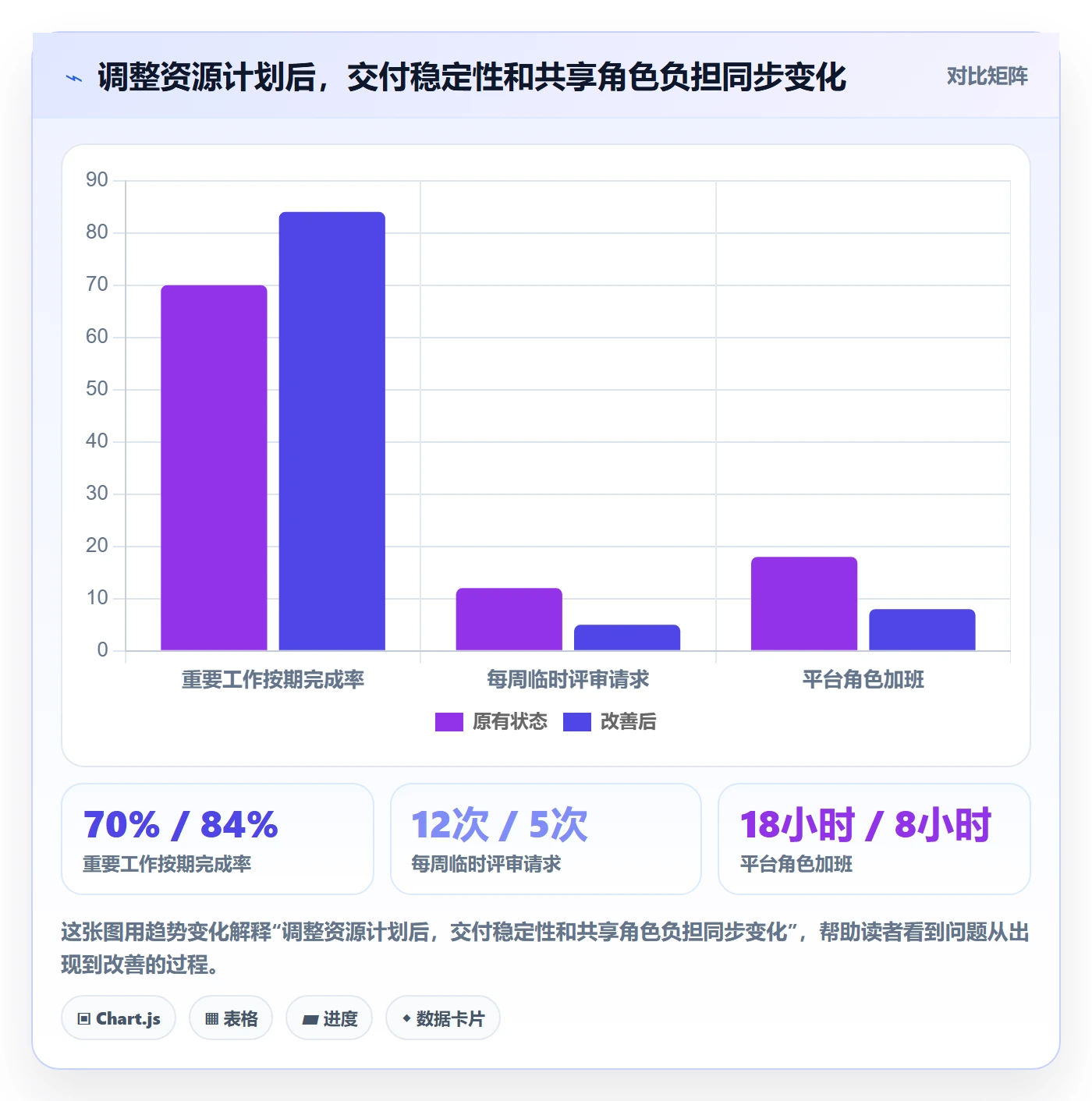1092x1101 pixels.
Task: Click the 70% purple bar for 重要工作按期完成率
Action: click(x=214, y=468)
